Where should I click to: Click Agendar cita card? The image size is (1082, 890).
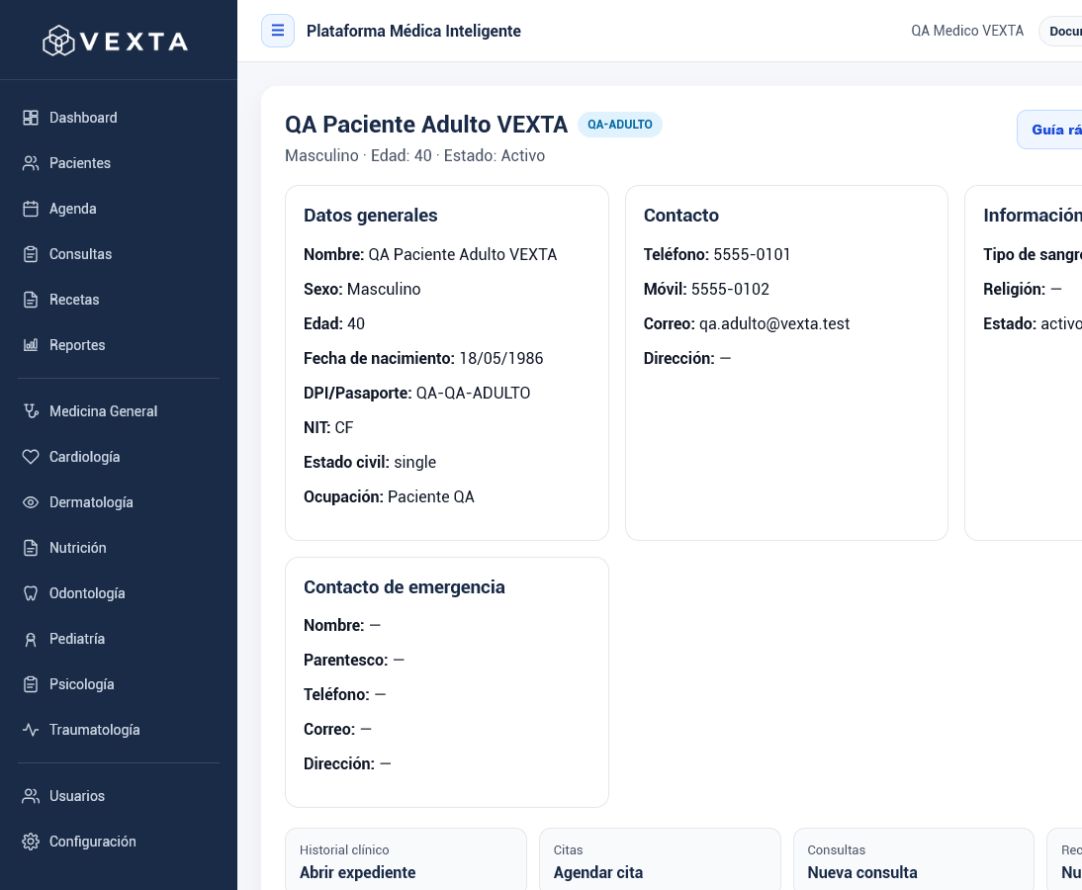pos(660,860)
